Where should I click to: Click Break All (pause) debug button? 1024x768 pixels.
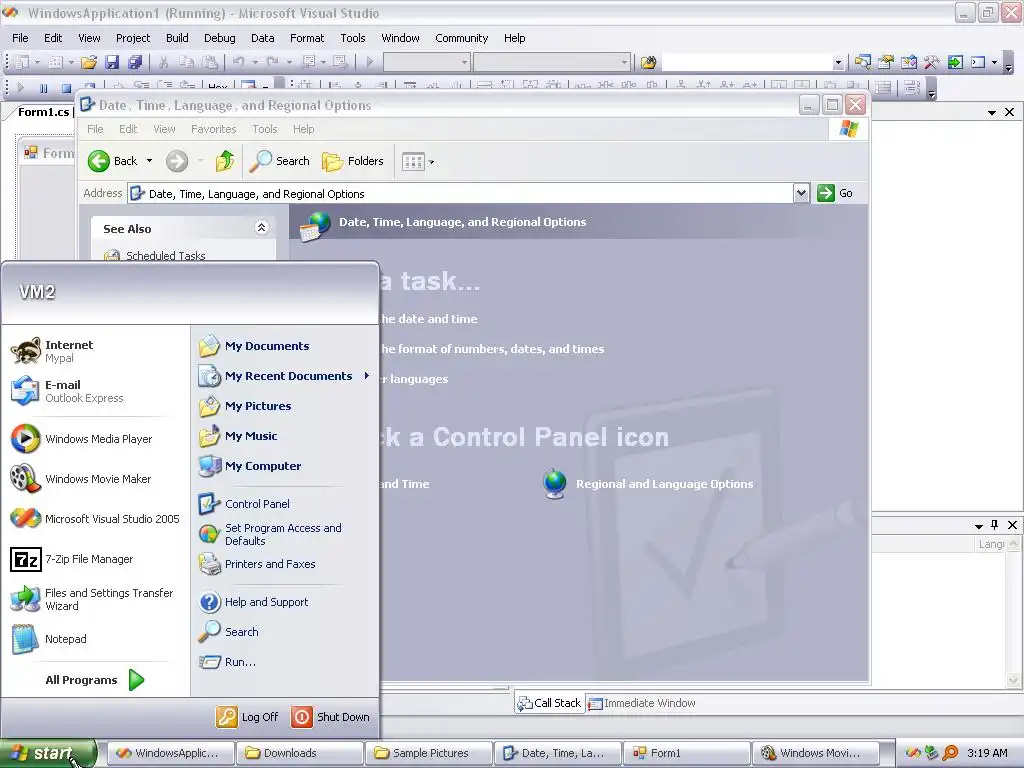pos(43,88)
